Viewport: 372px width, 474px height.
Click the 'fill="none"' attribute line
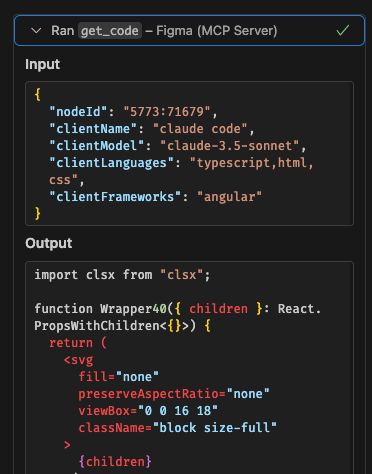tap(119, 377)
